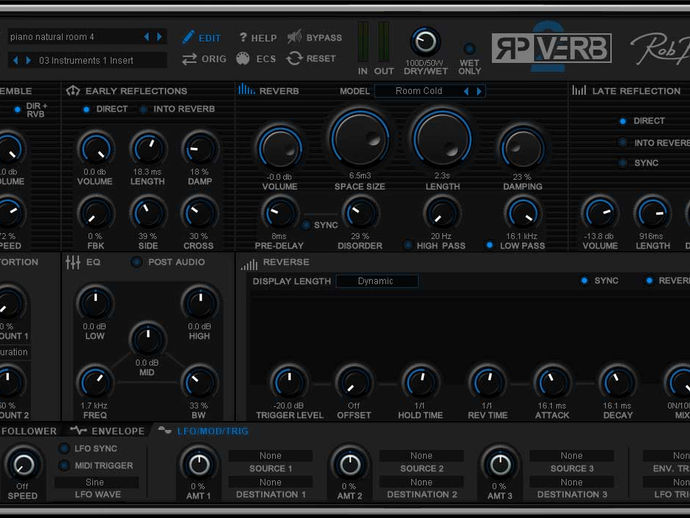
Task: Click the reverb LENGTH 2.3s knob
Action: point(442,137)
